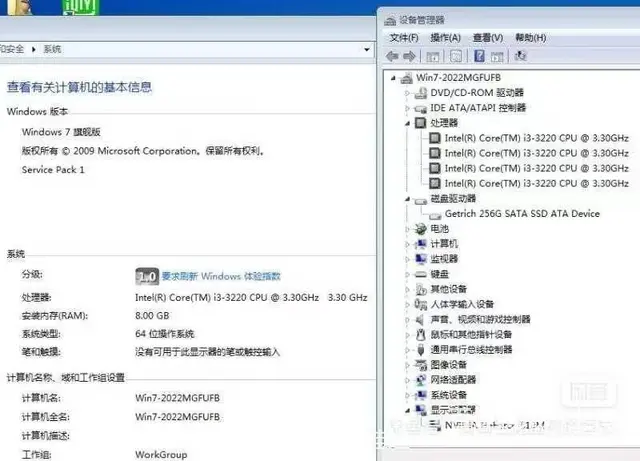This screenshot has width=640, height=461.
Task: Click the 计算机 category icon
Action: click(x=420, y=244)
